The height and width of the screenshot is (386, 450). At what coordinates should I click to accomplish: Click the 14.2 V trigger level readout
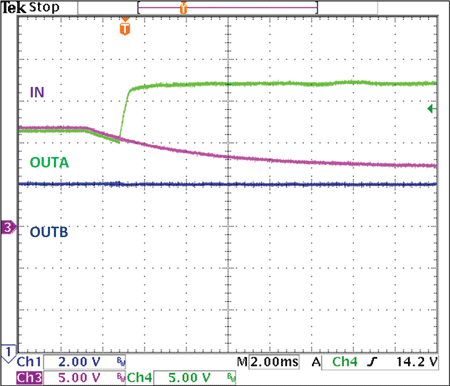coord(417,362)
